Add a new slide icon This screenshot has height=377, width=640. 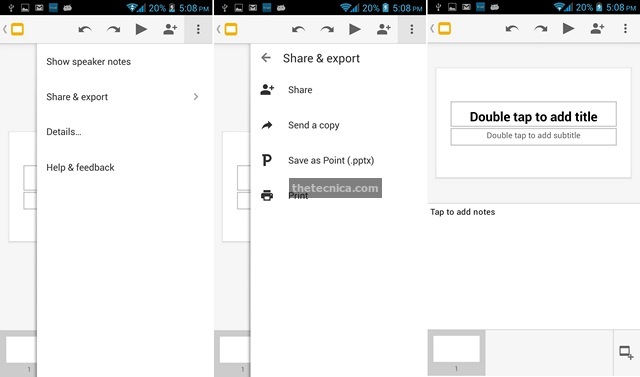pos(626,353)
